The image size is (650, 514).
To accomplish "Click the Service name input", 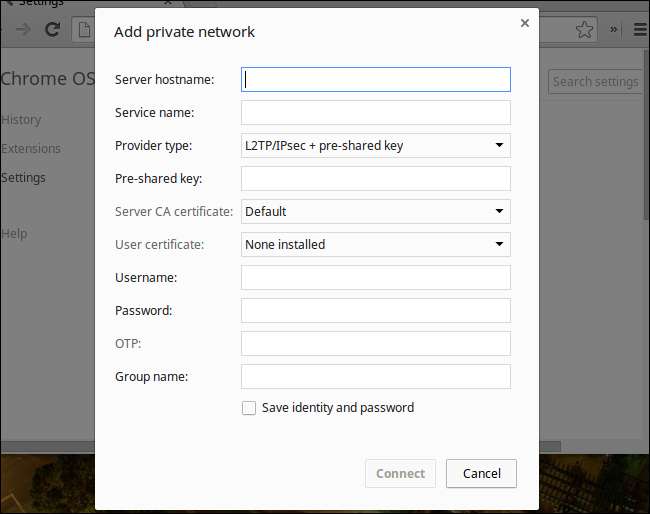I will pyautogui.click(x=375, y=113).
